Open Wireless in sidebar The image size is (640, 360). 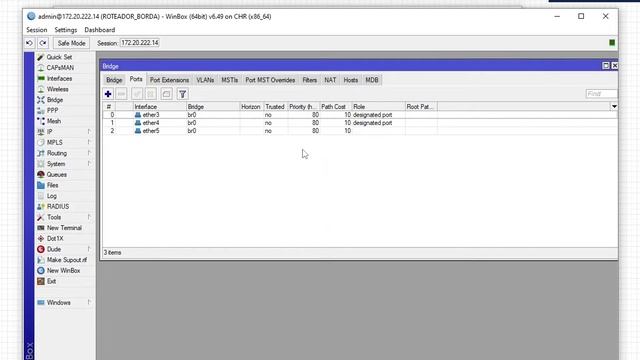[58, 89]
